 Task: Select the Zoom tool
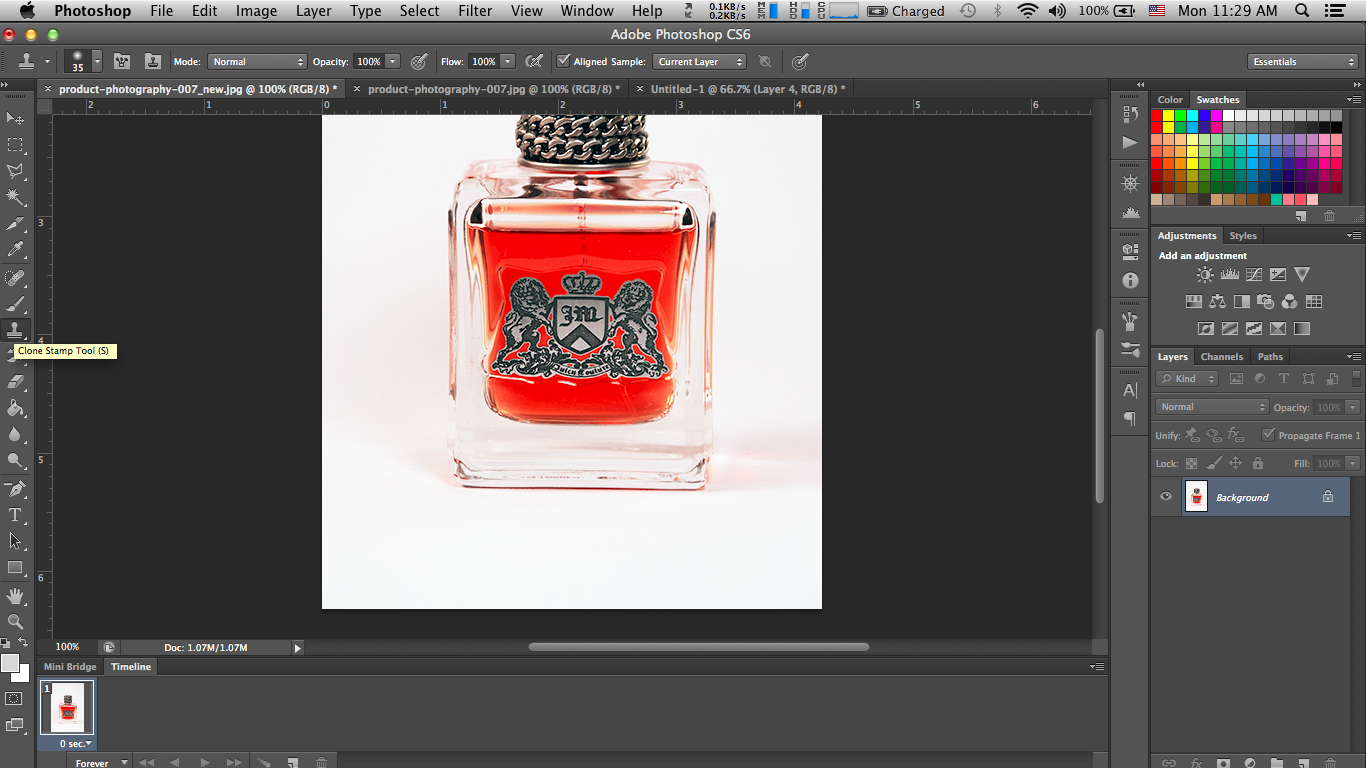coord(15,621)
